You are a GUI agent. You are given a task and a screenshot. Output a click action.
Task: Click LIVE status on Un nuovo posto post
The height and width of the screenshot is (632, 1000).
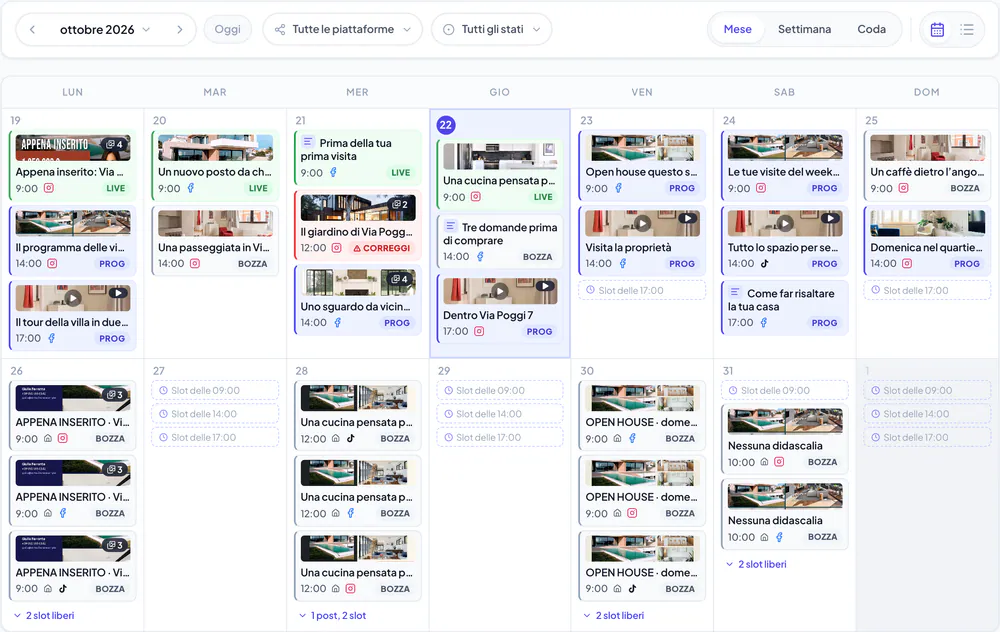258,188
